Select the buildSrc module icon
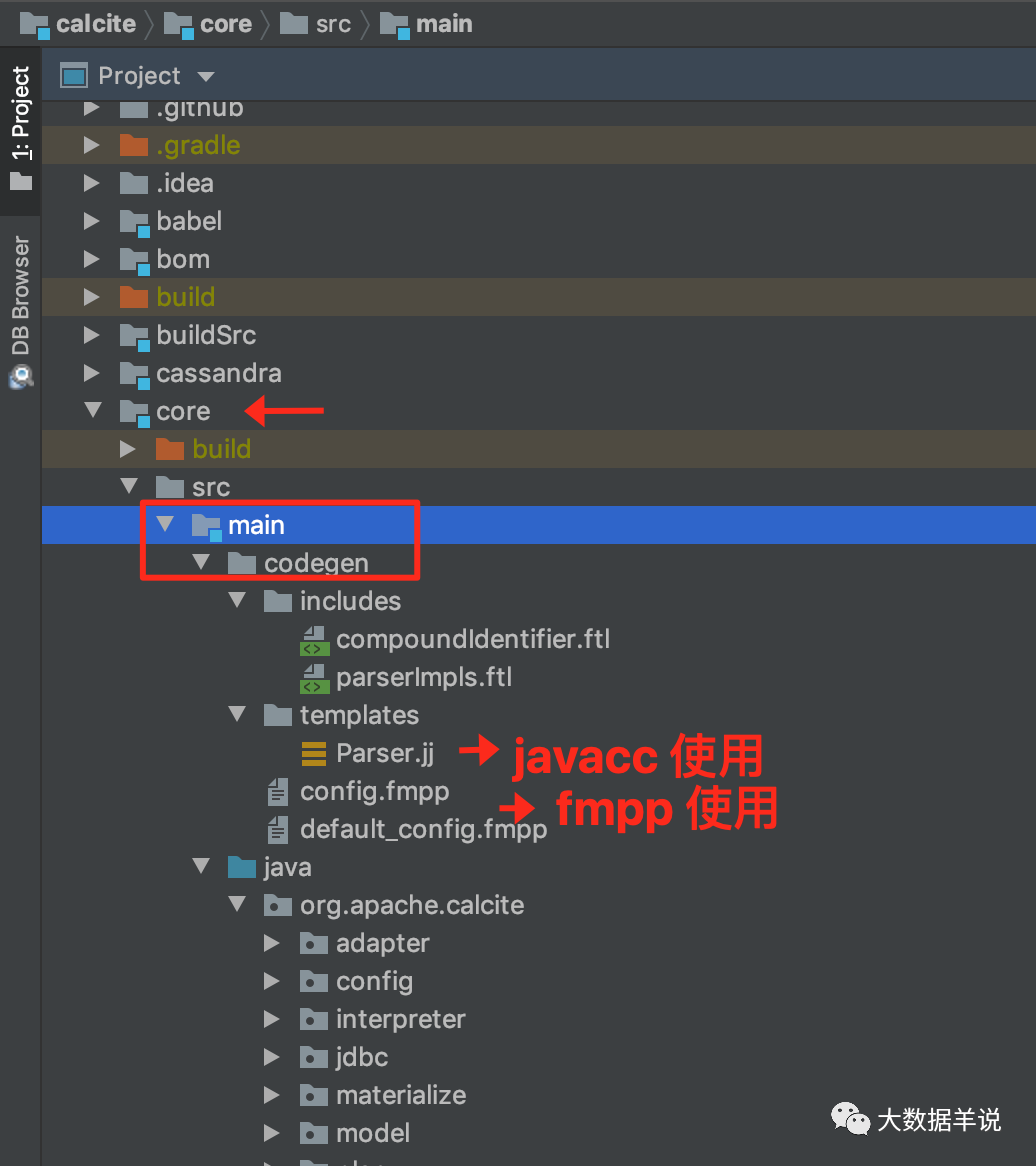This screenshot has height=1166, width=1036. click(135, 336)
